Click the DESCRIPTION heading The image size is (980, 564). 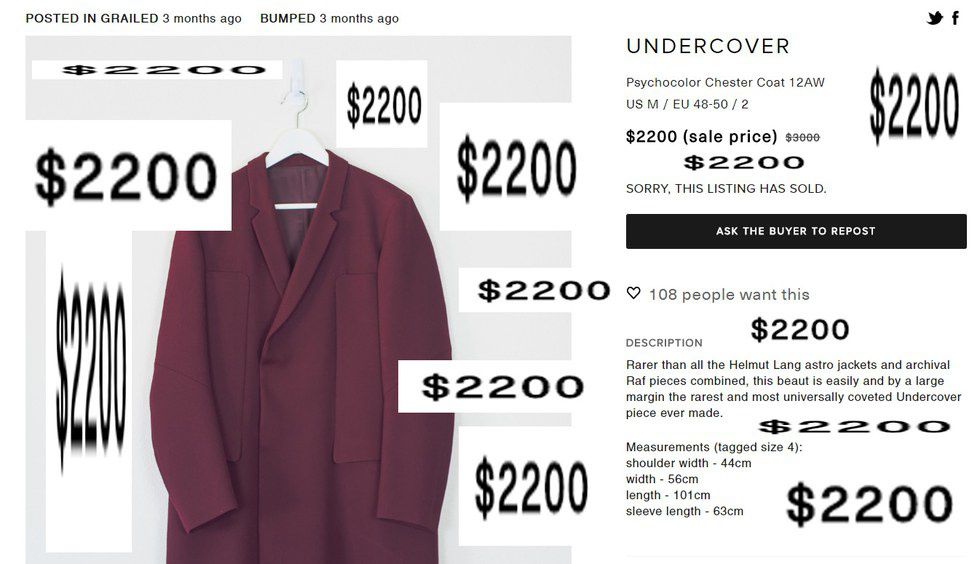coord(664,343)
